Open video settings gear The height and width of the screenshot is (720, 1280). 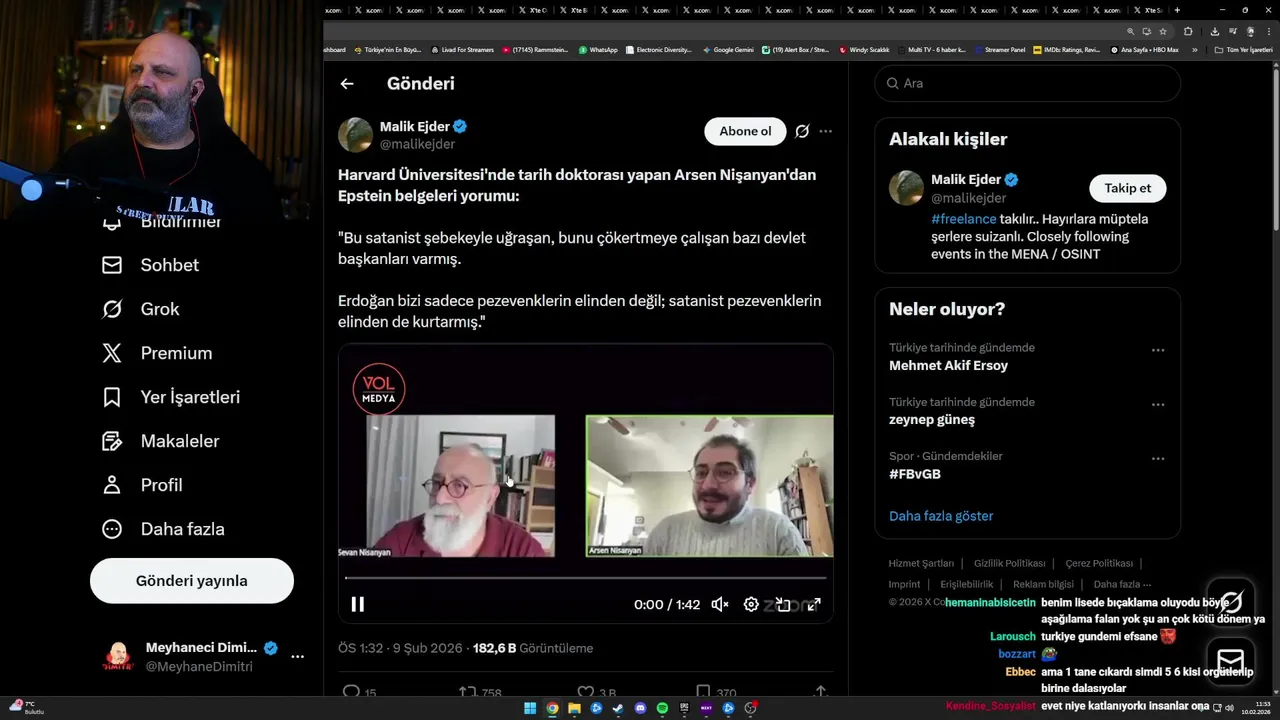(x=751, y=604)
